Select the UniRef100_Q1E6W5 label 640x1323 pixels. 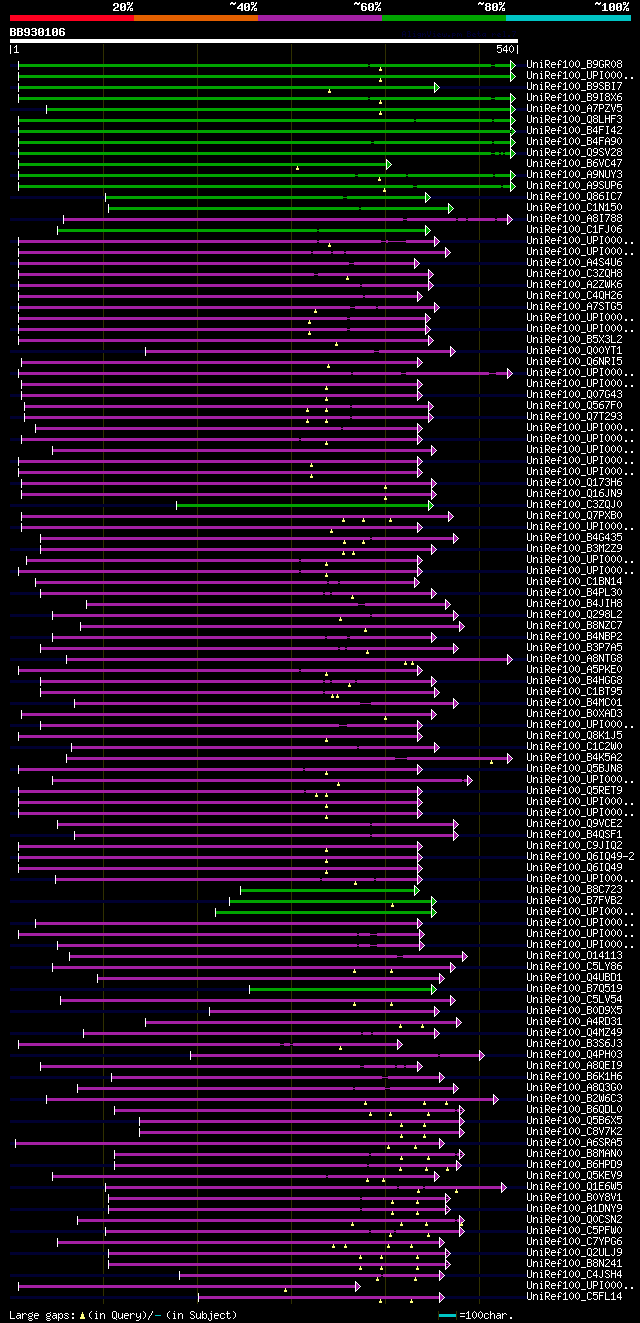574,1186
